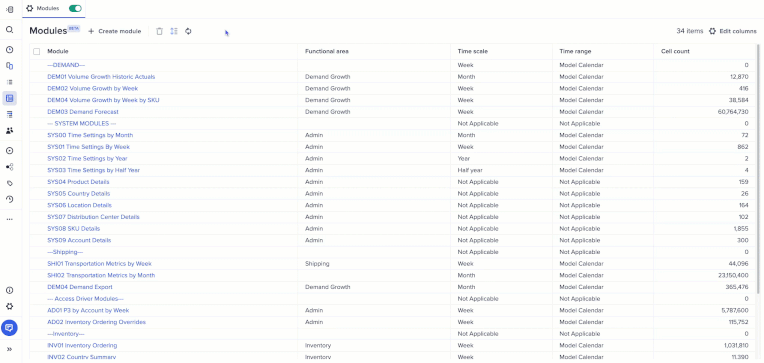
Task: Open SYS06 Location Details module
Action: [x=79, y=205]
